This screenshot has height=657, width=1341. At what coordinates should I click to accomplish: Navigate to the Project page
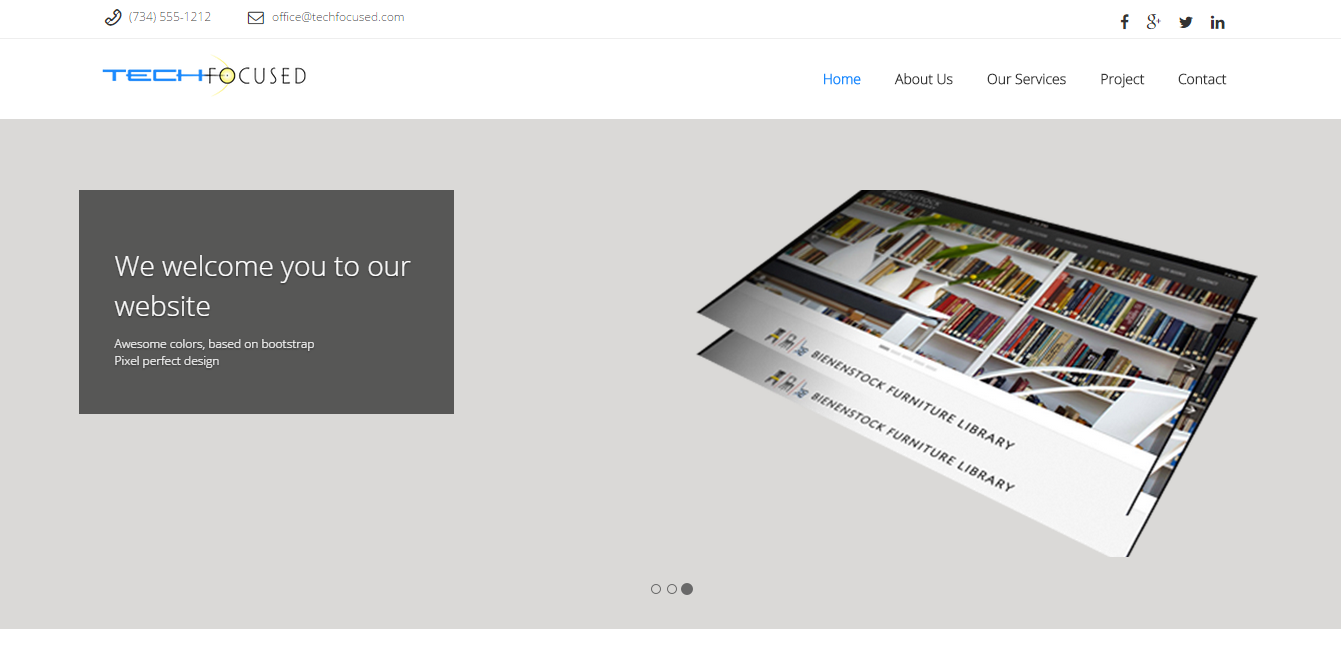[x=1121, y=79]
